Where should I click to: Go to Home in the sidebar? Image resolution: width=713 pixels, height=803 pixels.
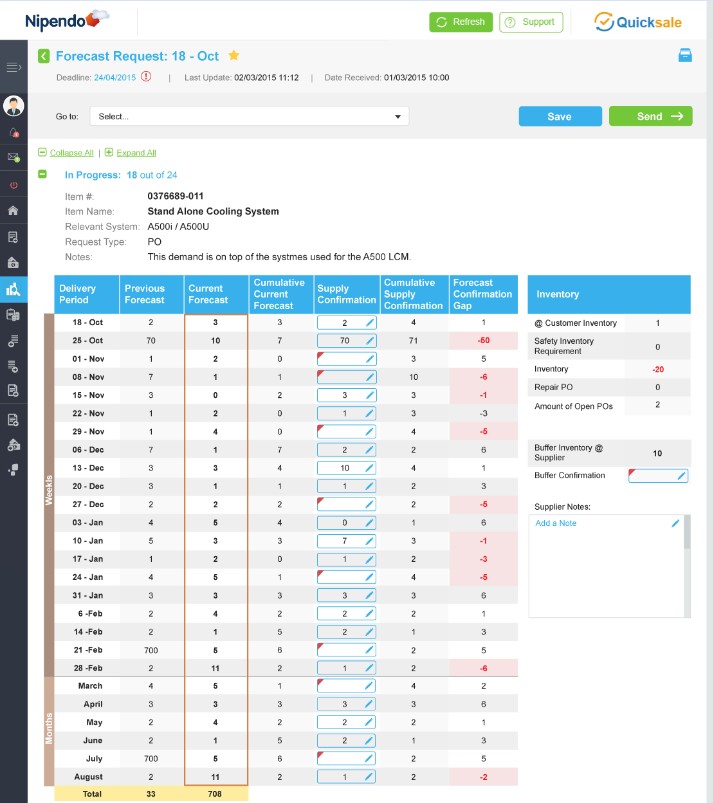pyautogui.click(x=13, y=210)
